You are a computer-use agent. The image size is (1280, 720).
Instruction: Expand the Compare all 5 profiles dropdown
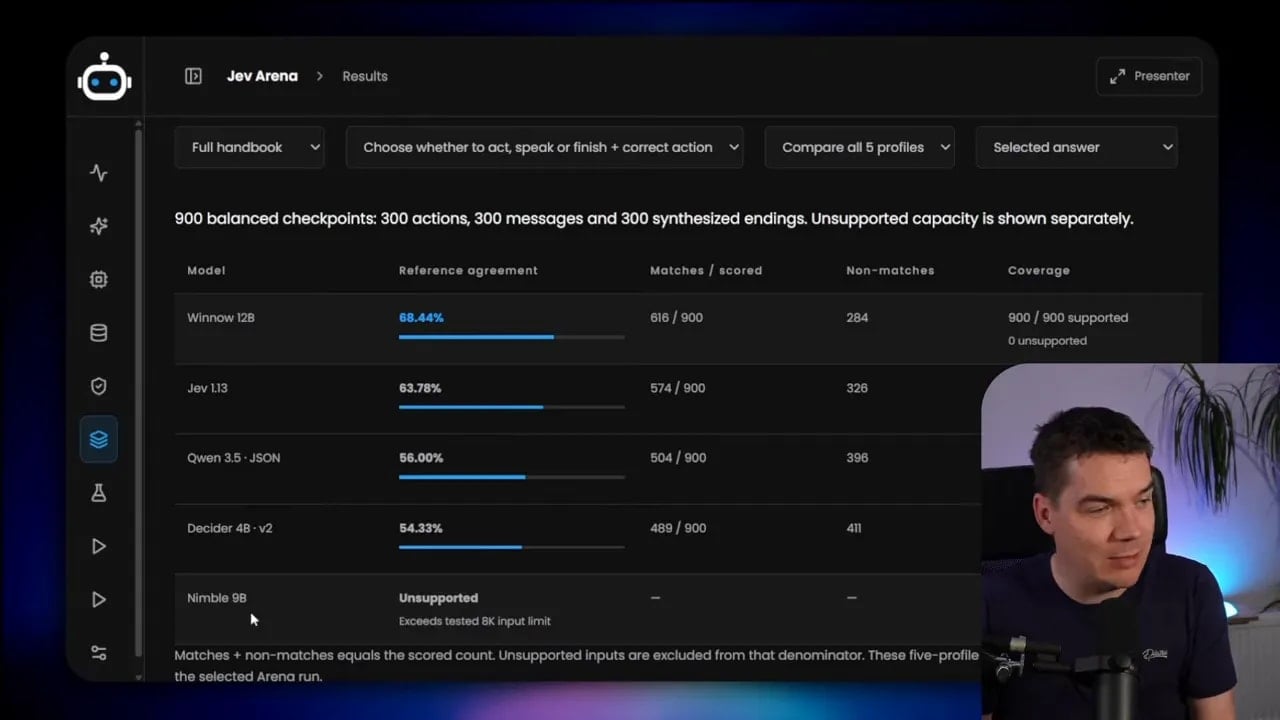pos(859,147)
